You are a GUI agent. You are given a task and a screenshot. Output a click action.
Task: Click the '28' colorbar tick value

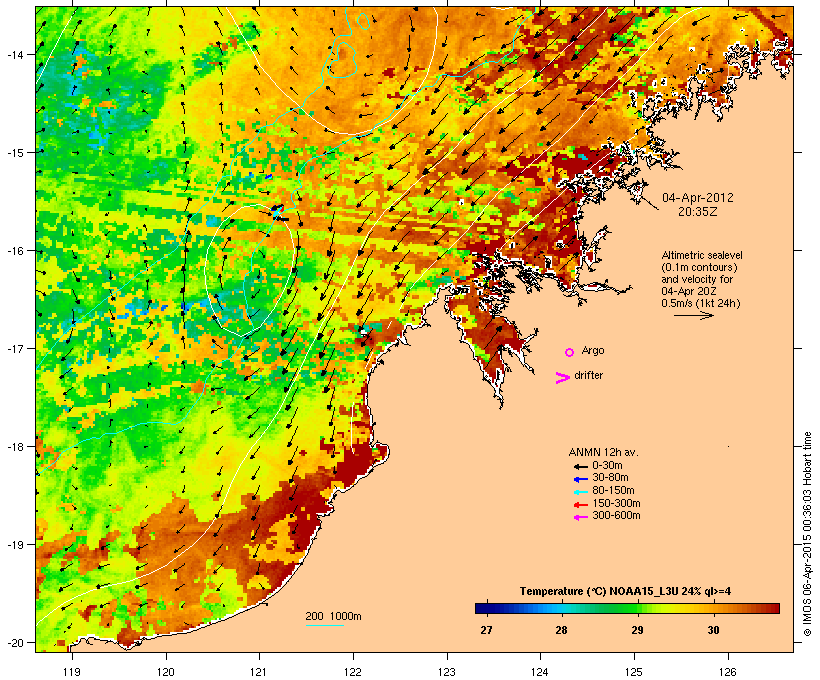(x=561, y=630)
